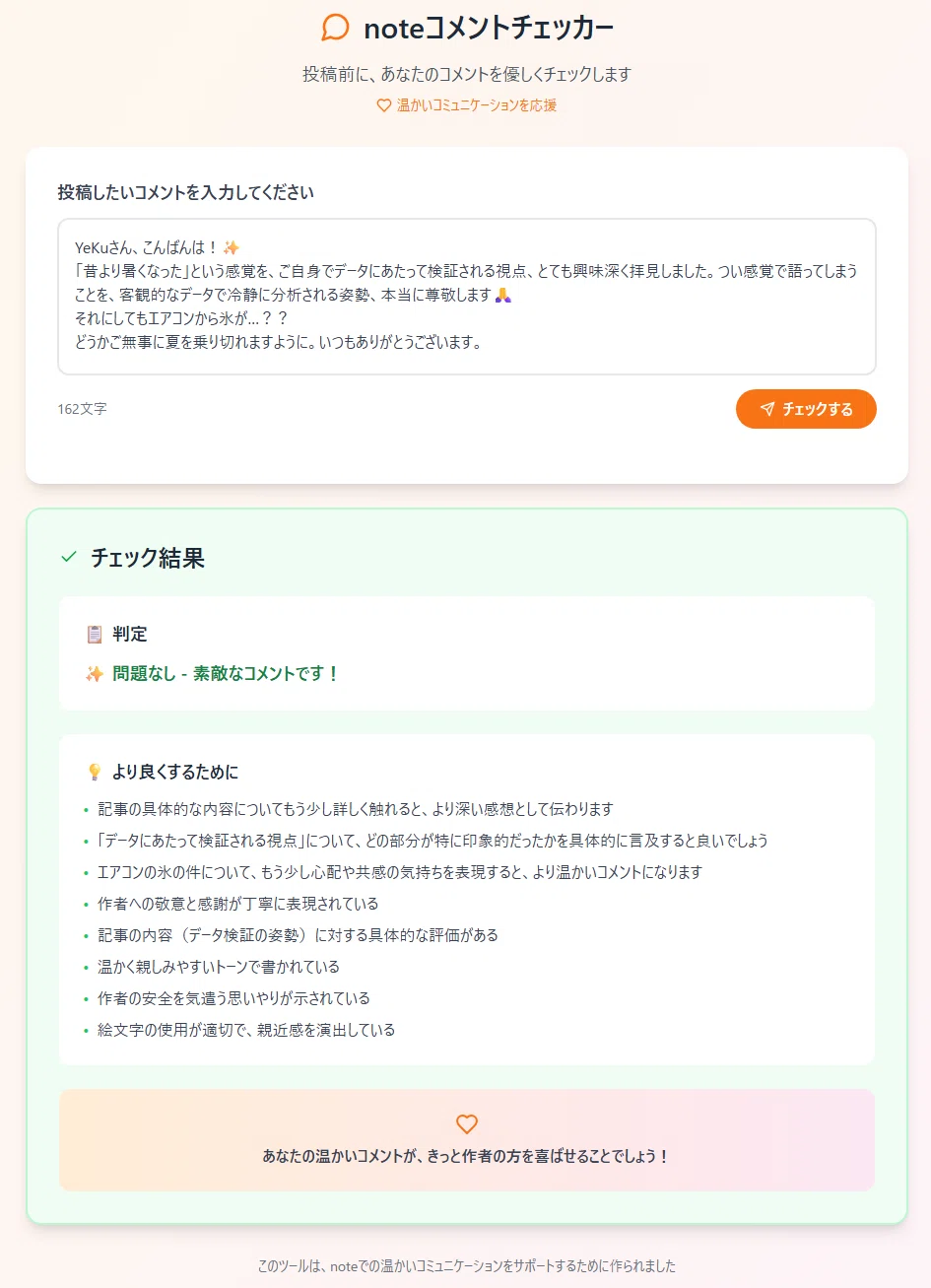Click the lightbulb icon next to より良くするために
This screenshot has width=931, height=1288.
(x=95, y=772)
